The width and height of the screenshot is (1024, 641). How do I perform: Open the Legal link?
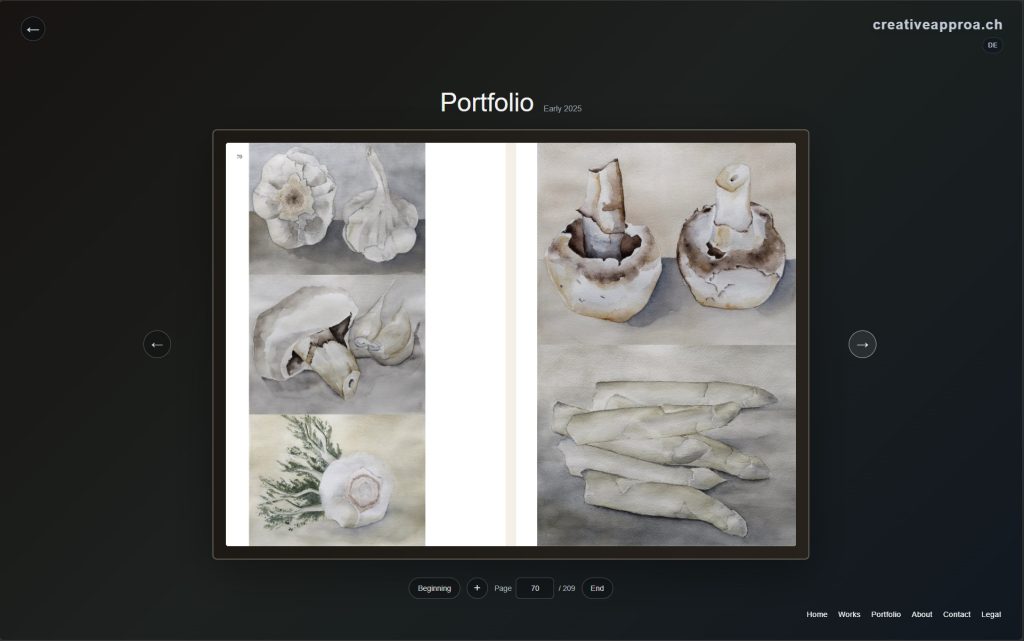[x=991, y=614]
